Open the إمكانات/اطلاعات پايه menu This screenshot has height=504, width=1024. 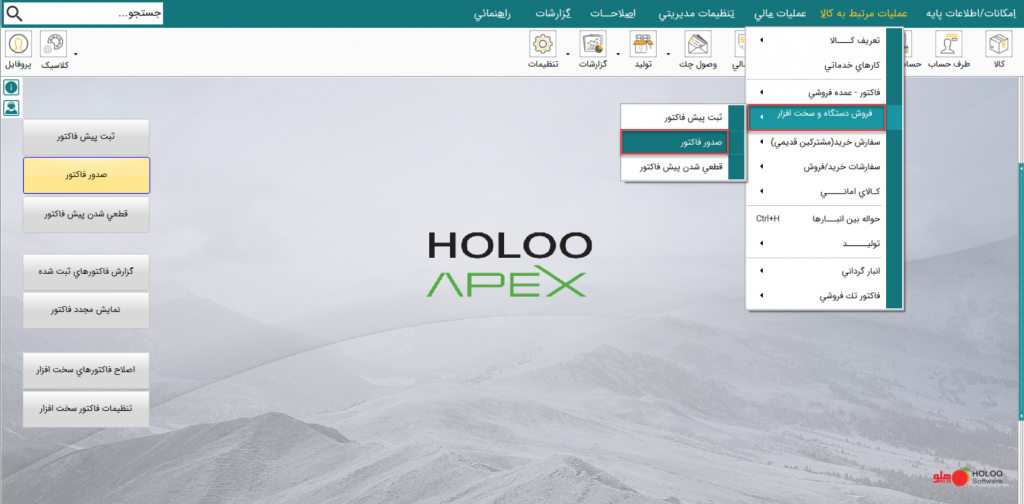click(x=970, y=14)
